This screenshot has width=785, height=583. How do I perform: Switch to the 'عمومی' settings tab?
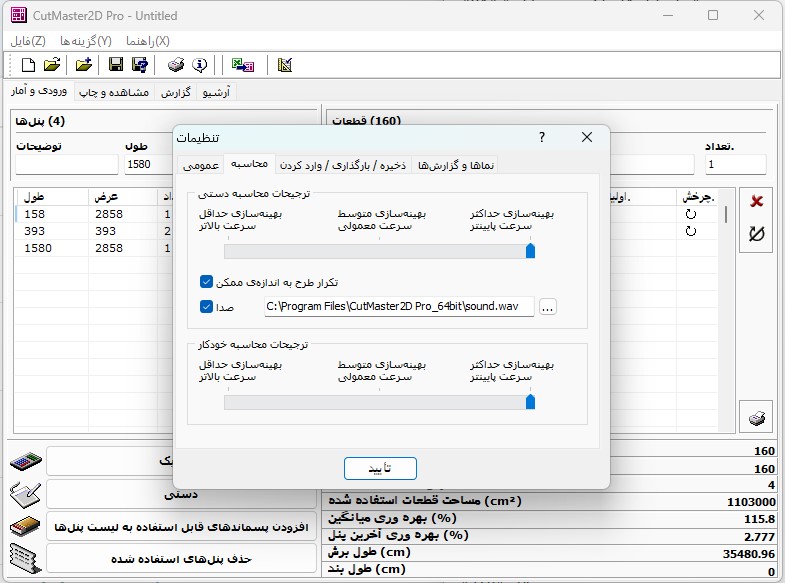point(200,165)
